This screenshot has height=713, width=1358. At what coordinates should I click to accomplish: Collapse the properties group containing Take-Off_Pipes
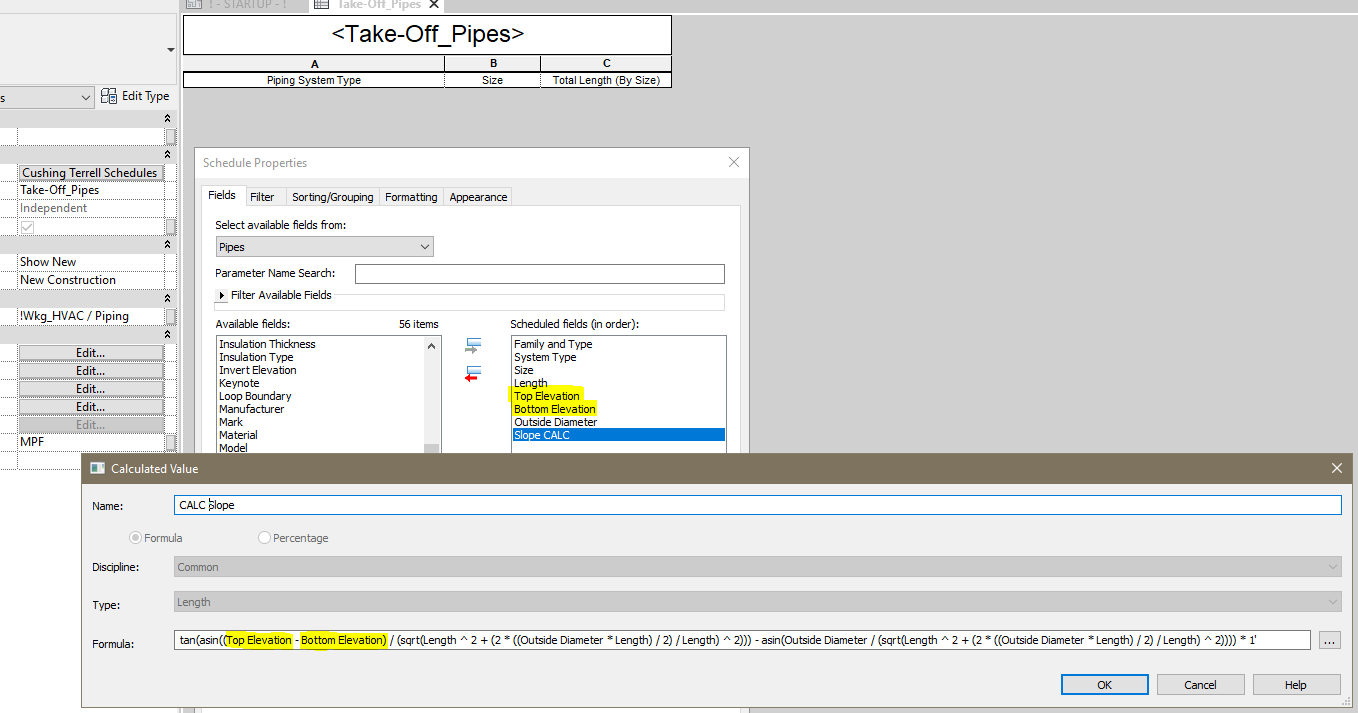167,155
